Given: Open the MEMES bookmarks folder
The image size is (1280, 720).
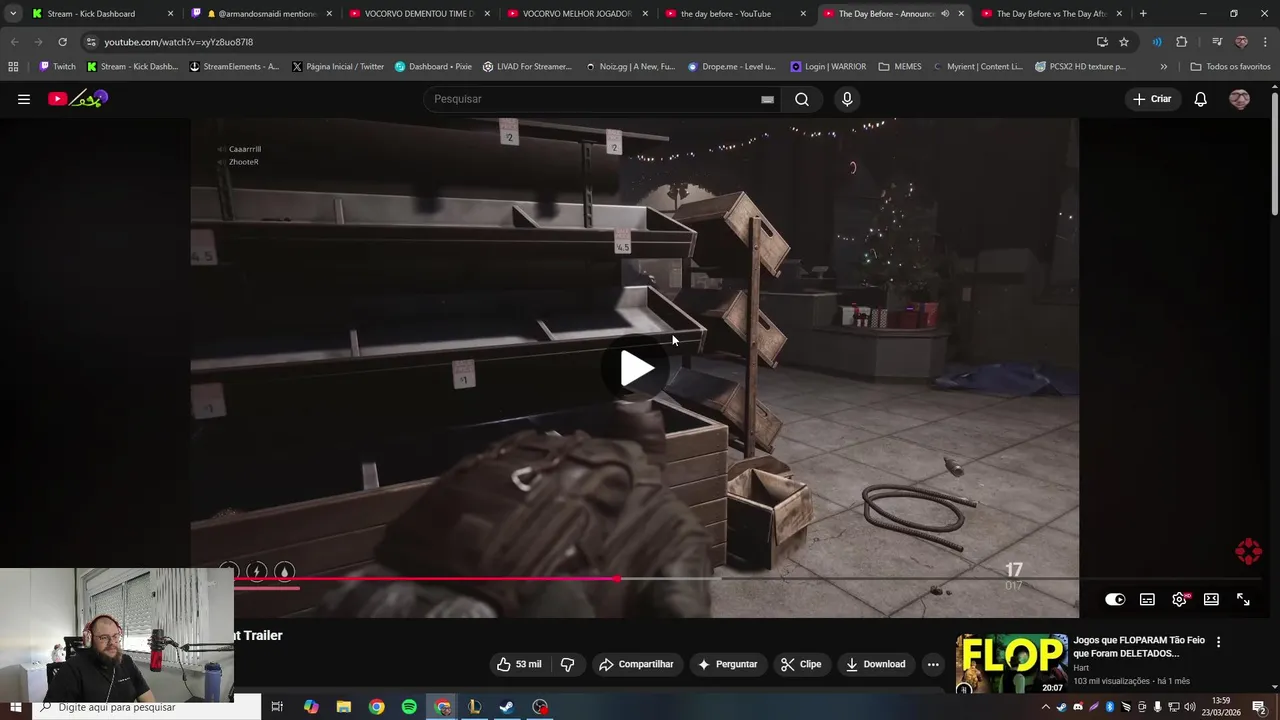Looking at the screenshot, I should pos(900,67).
